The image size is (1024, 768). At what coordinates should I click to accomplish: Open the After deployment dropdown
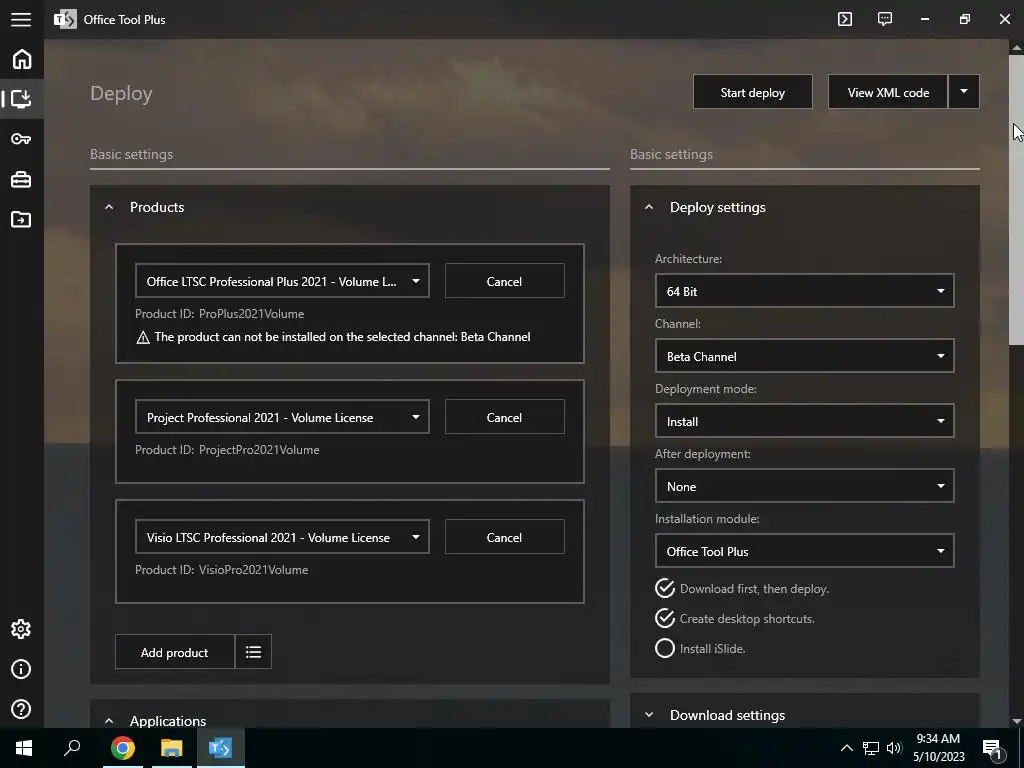click(805, 486)
